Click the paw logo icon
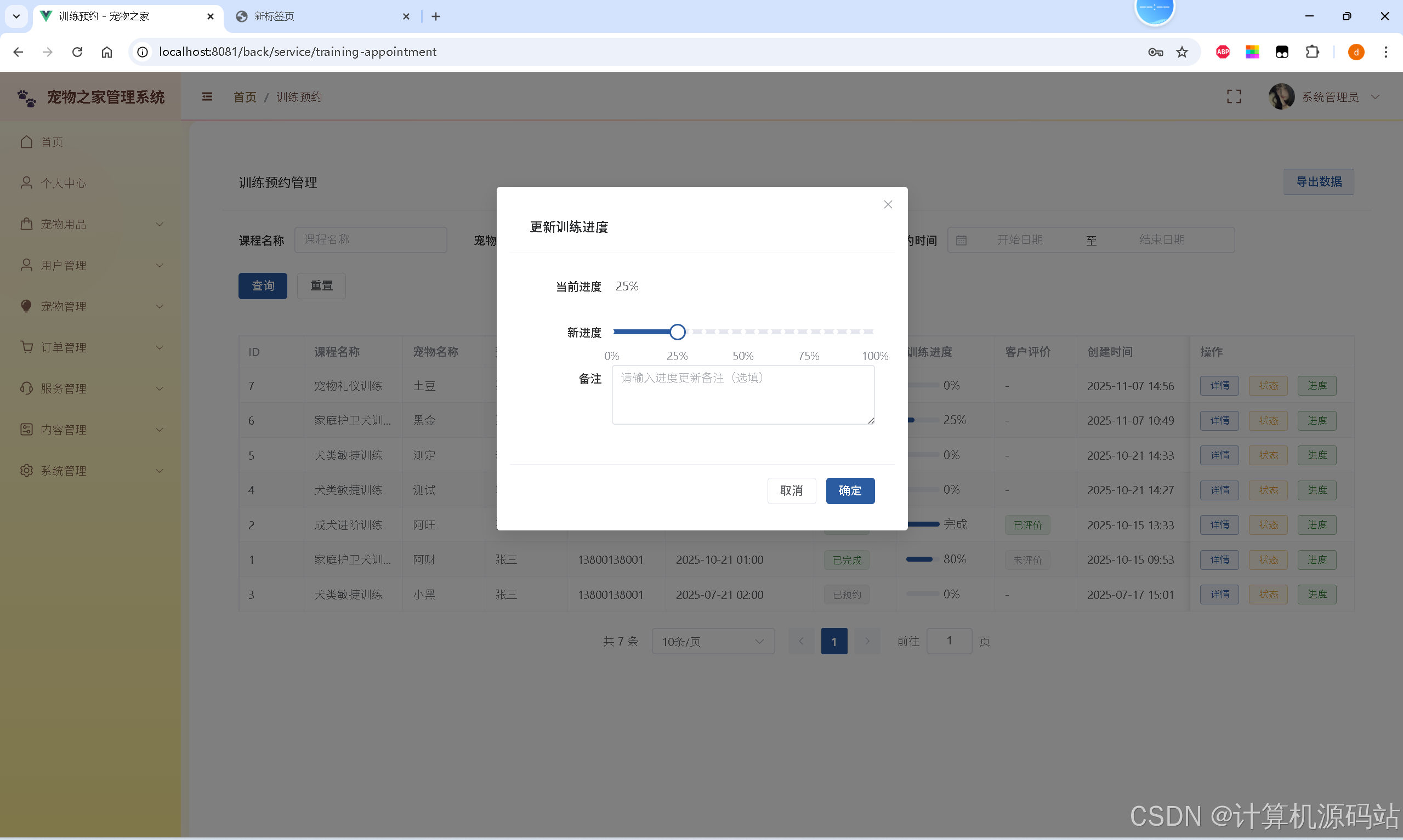The image size is (1403, 840). coord(27,98)
